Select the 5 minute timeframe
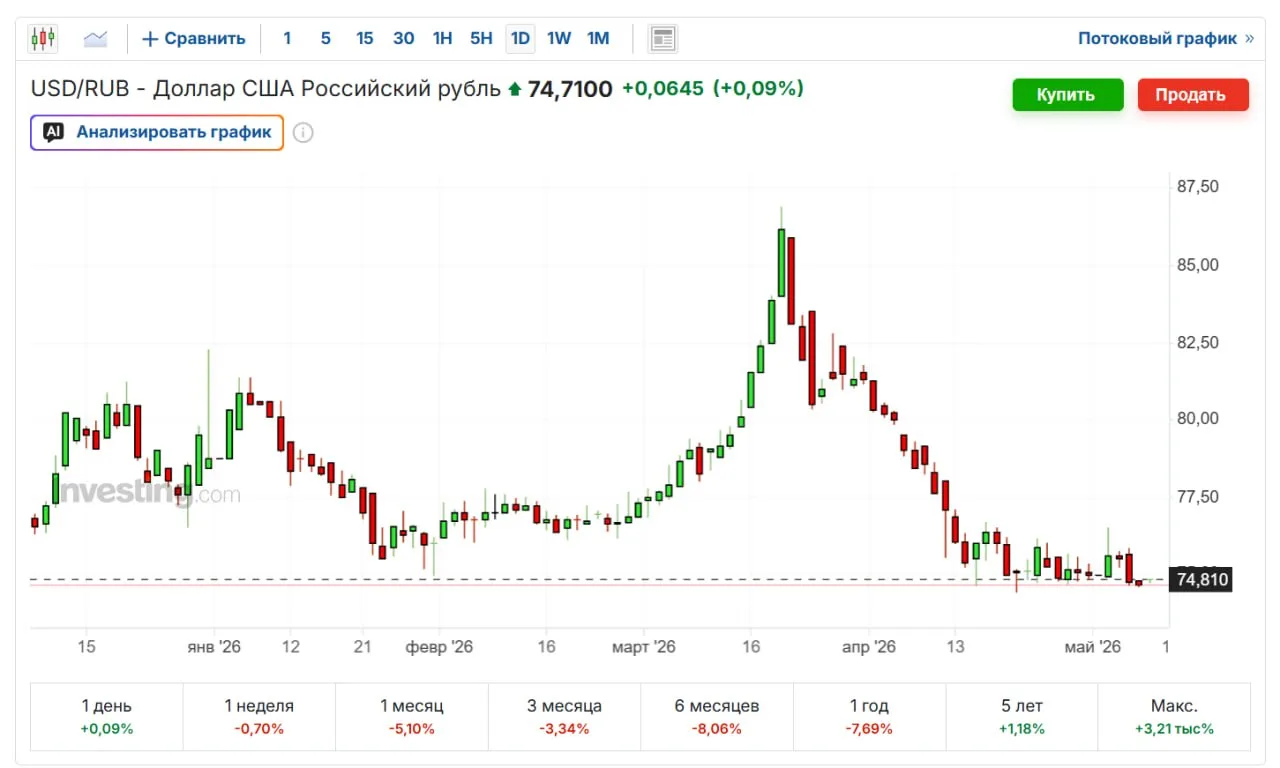This screenshot has height=768, width=1280. point(326,39)
